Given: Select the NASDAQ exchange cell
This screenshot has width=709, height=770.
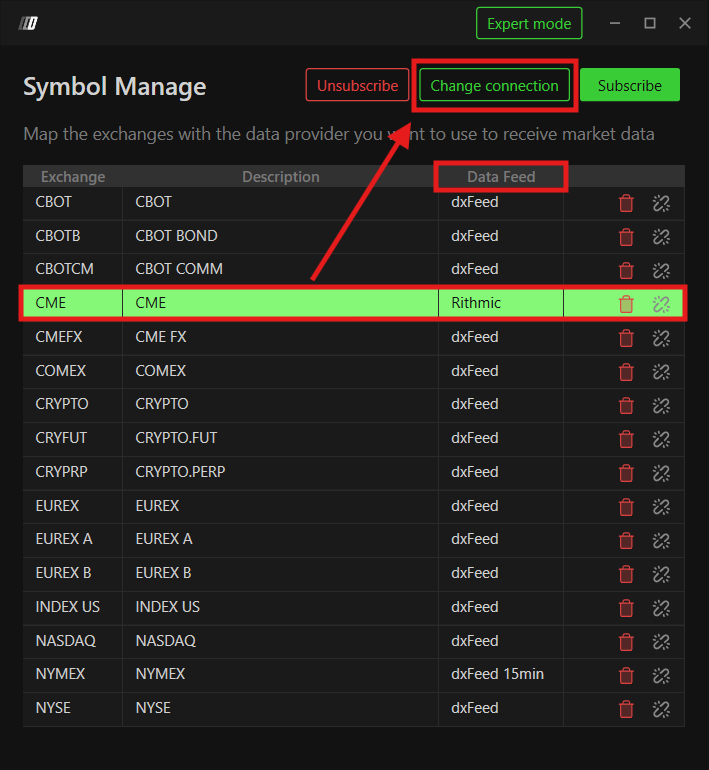Looking at the screenshot, I should [x=73, y=641].
